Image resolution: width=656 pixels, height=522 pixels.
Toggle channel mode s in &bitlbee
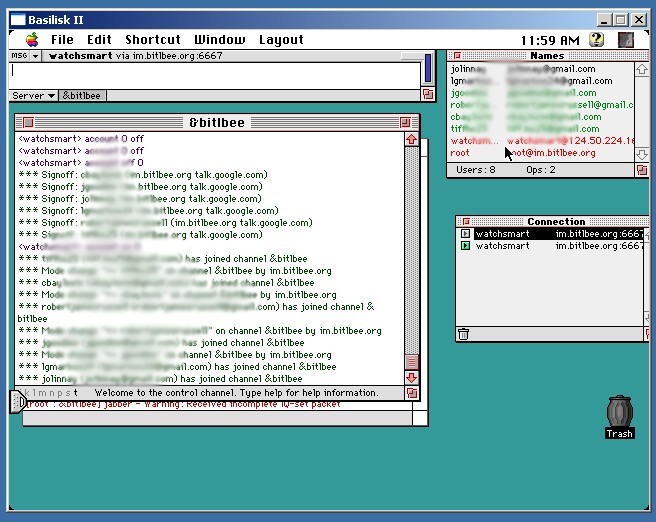pos(68,393)
